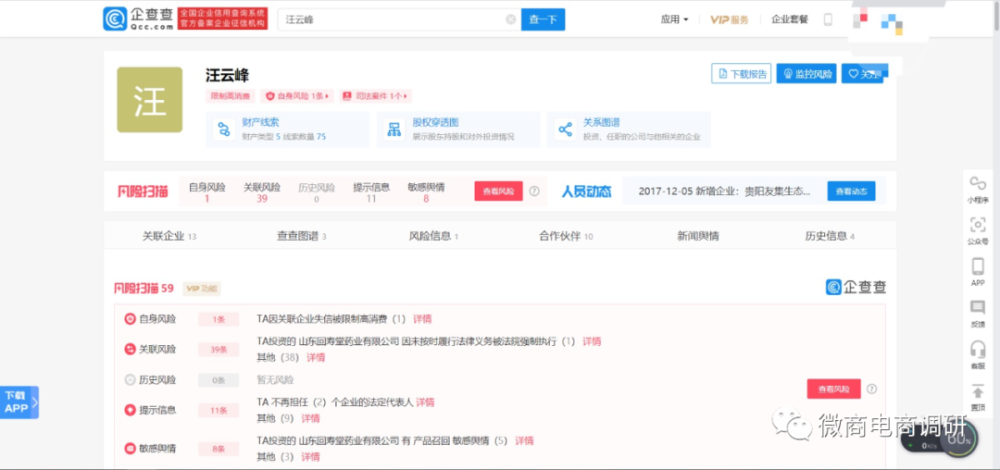Open the 公众号 sidebar icon
This screenshot has height=470, width=1000.
point(977,227)
